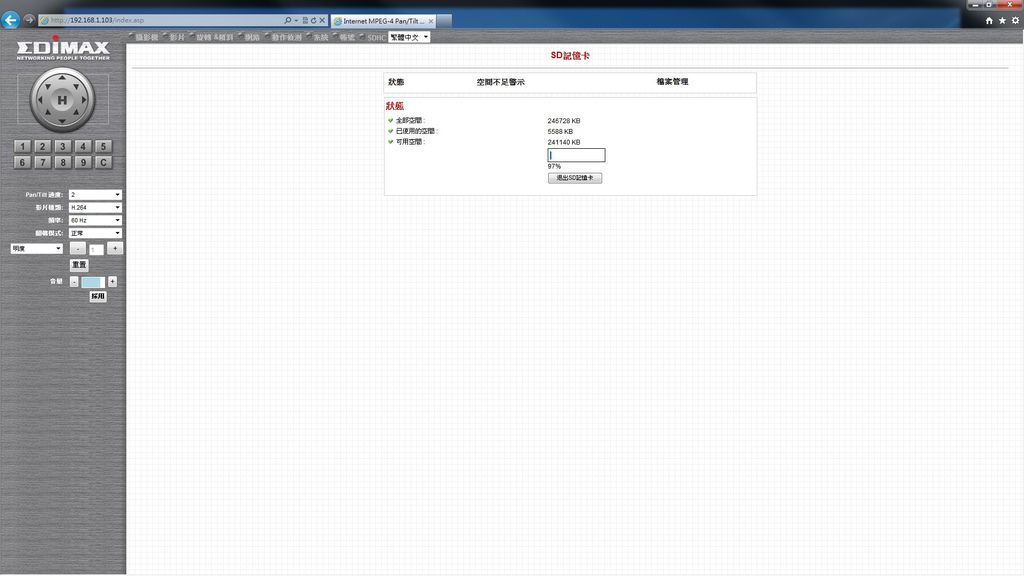Click the pan left arrow on the PTZ dial
1024x576 pixels.
coord(40,100)
